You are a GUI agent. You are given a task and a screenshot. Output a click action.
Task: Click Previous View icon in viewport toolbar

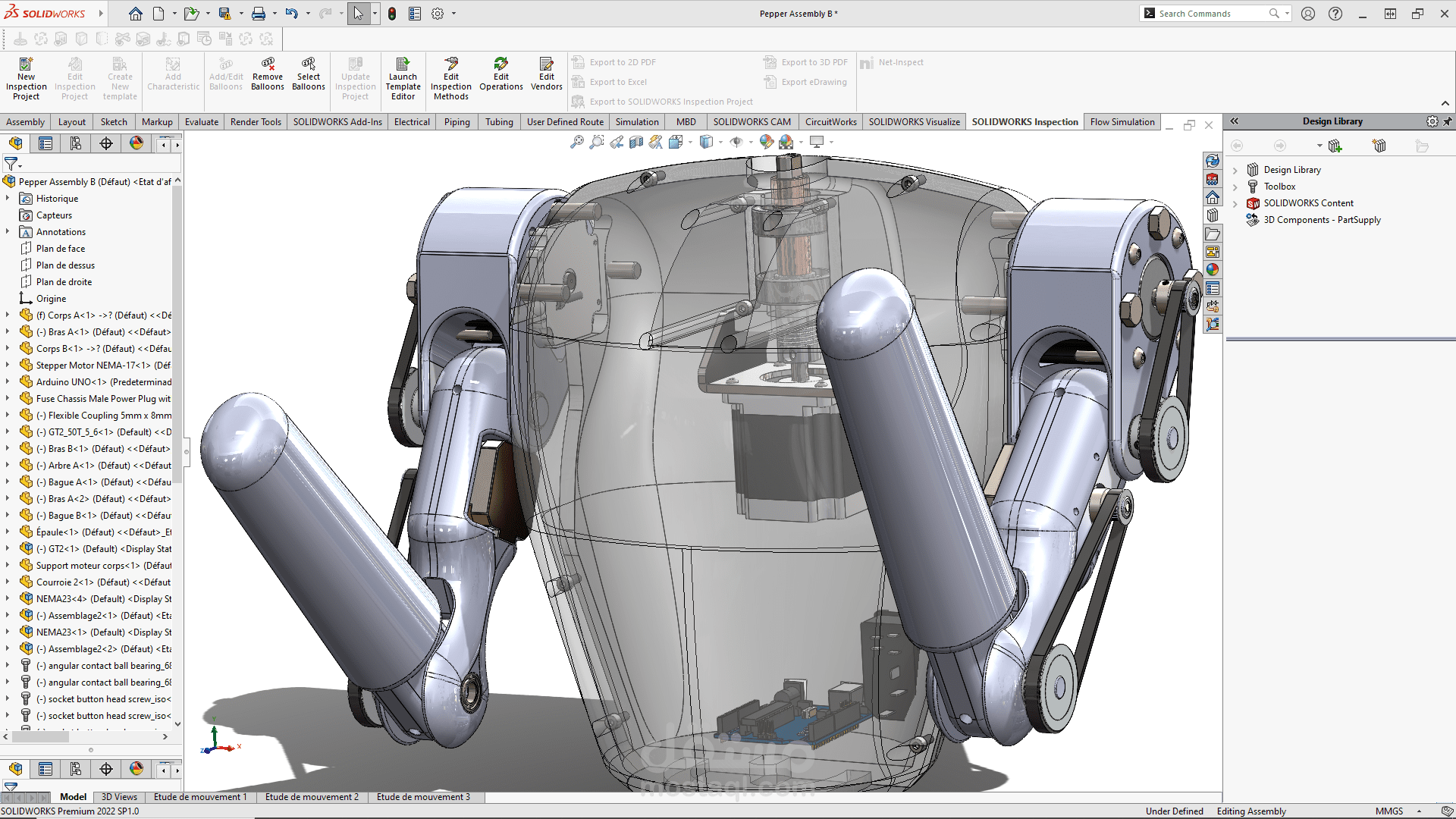tap(617, 142)
